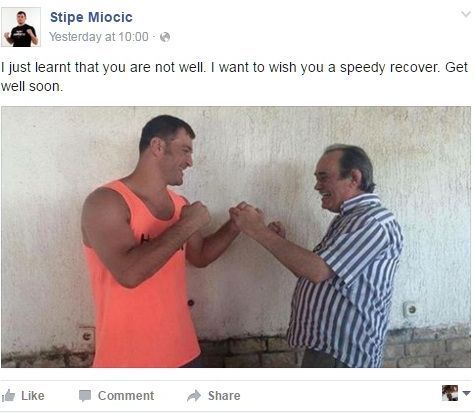This screenshot has height=413, width=475.
Task: Click the first line of the post text
Action: coord(235,67)
